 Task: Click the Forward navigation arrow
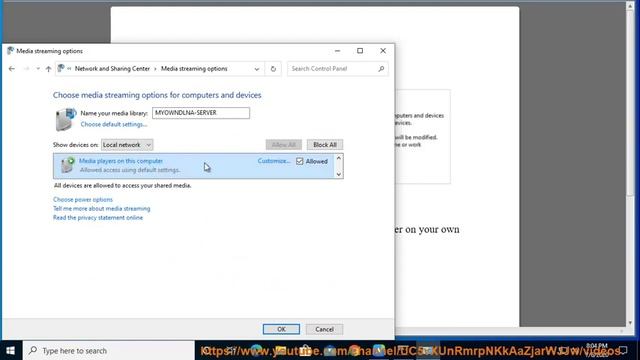(26, 69)
